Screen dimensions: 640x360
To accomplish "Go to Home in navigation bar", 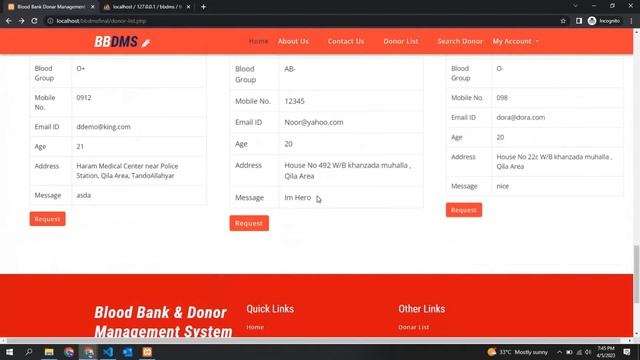I will coord(258,41).
